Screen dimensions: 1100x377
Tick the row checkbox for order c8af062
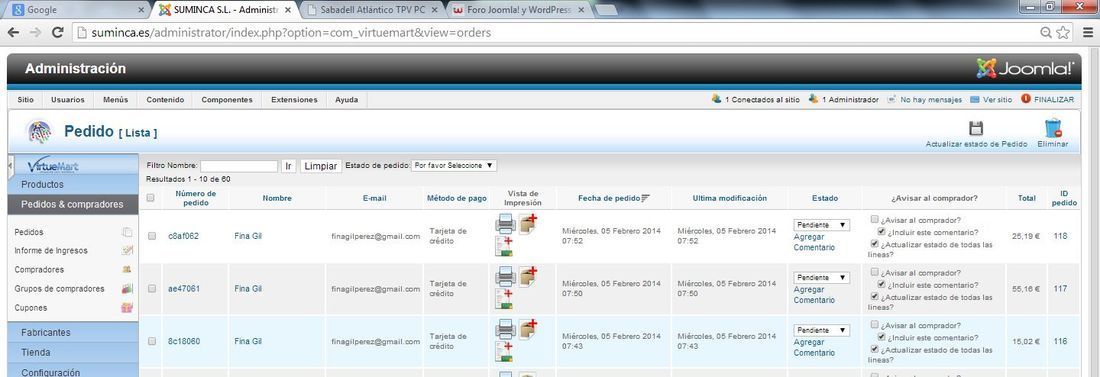152,237
